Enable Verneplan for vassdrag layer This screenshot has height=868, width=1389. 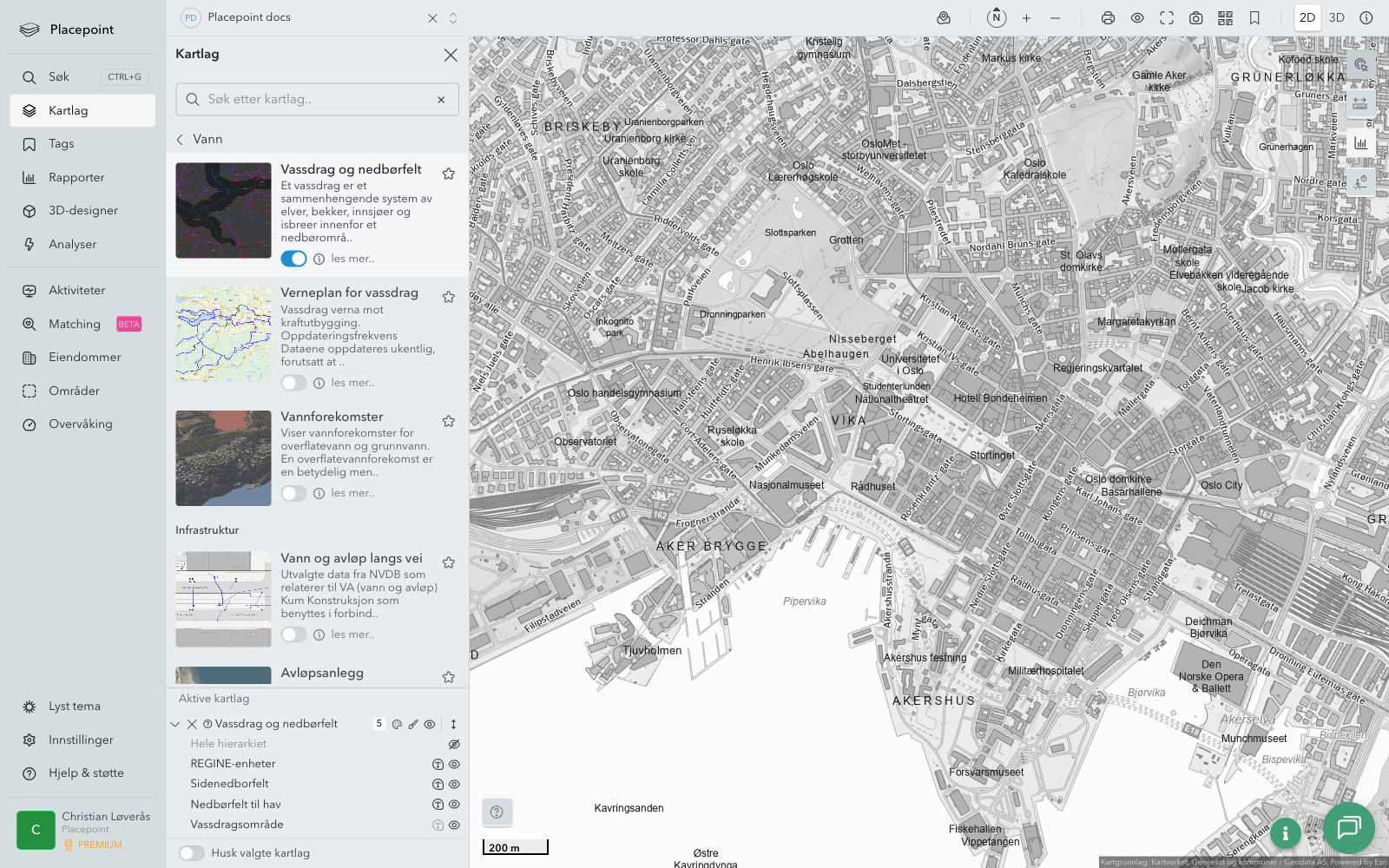293,383
